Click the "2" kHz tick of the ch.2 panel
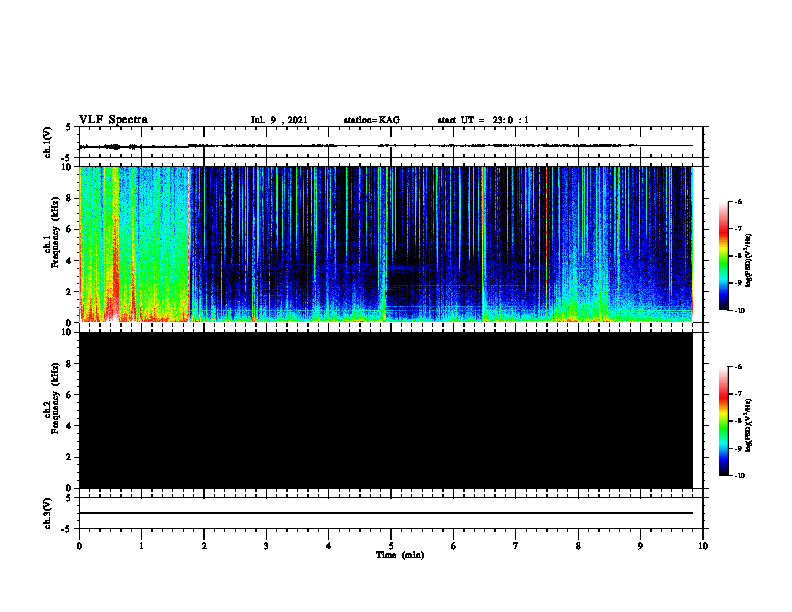Image resolution: width=792 pixels, height=612 pixels. pos(70,457)
